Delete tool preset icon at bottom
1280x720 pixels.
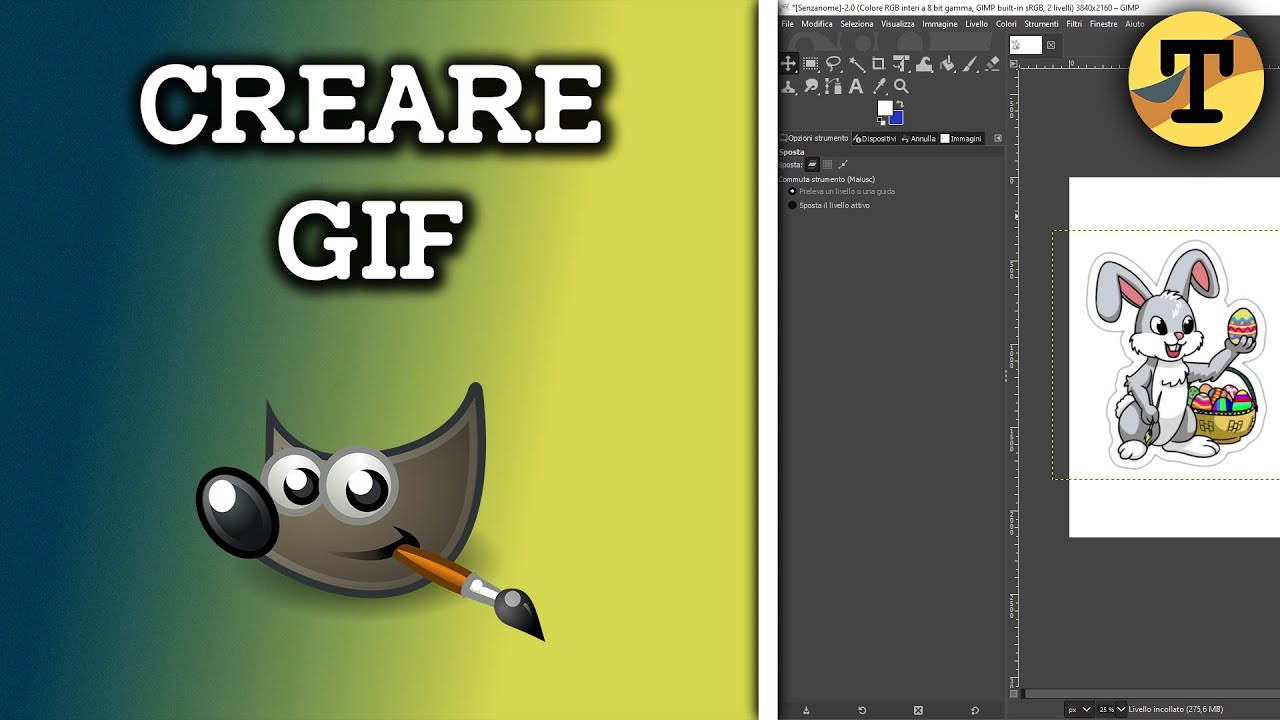[918, 710]
